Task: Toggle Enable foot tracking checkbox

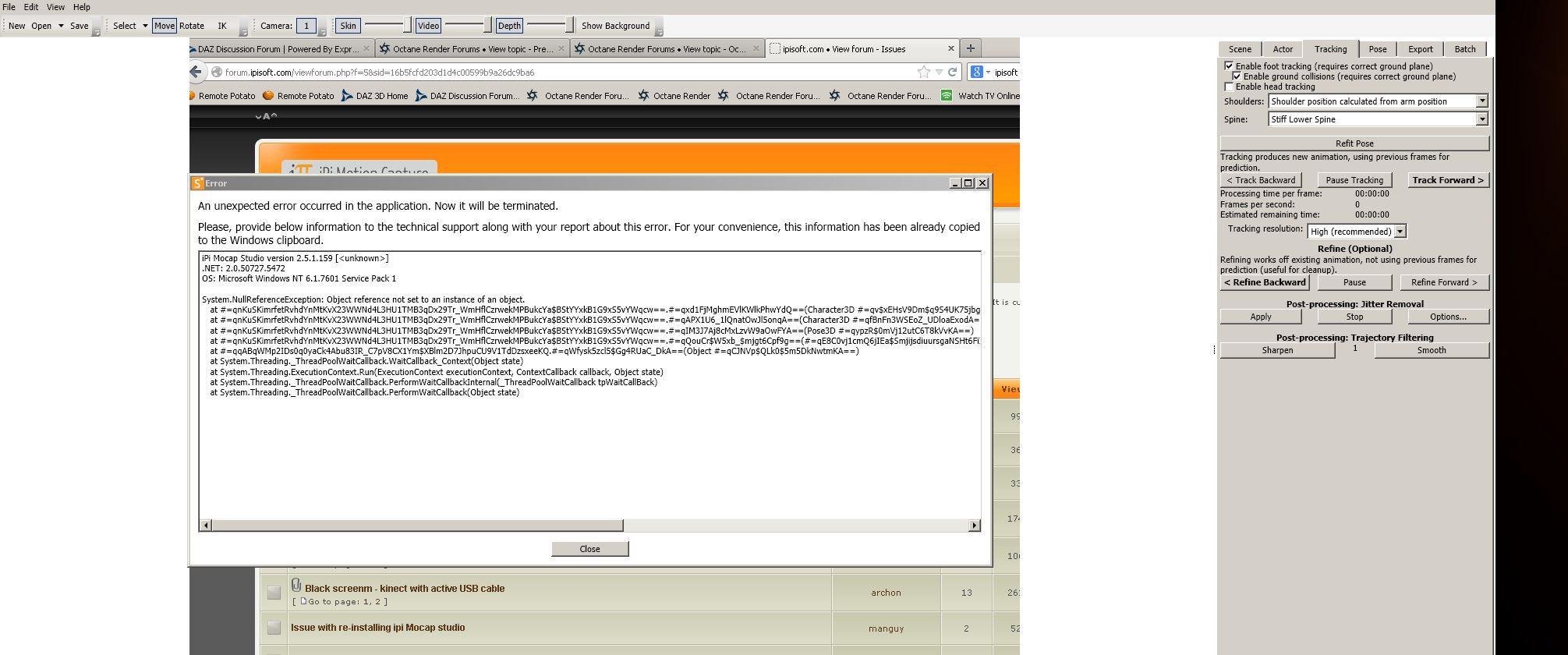Action: tap(1230, 66)
